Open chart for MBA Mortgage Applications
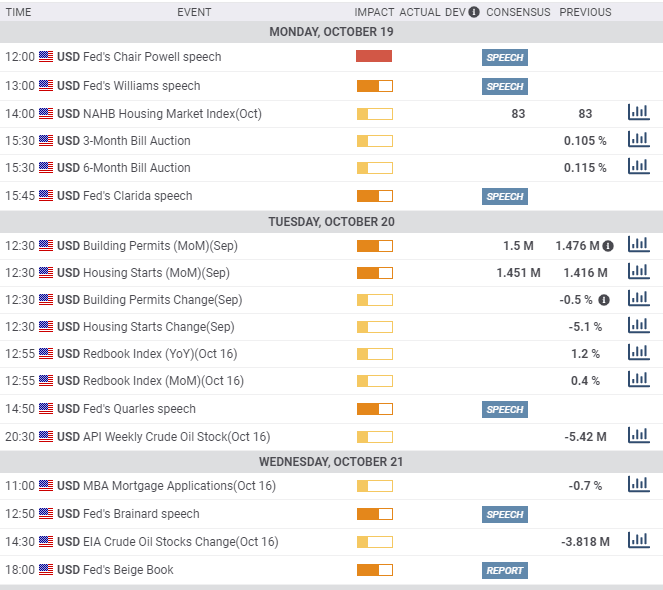The height and width of the screenshot is (590, 663). [x=638, y=485]
